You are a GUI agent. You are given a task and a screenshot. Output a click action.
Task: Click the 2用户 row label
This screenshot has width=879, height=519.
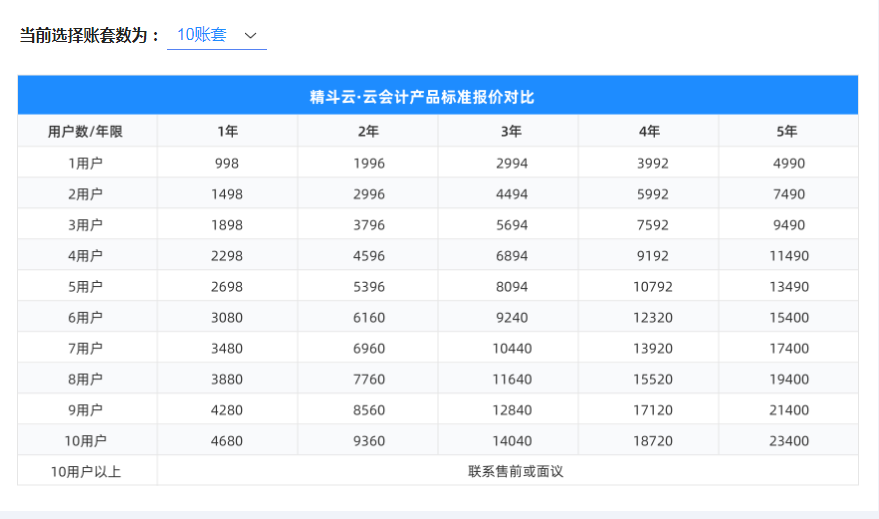pyautogui.click(x=87, y=193)
